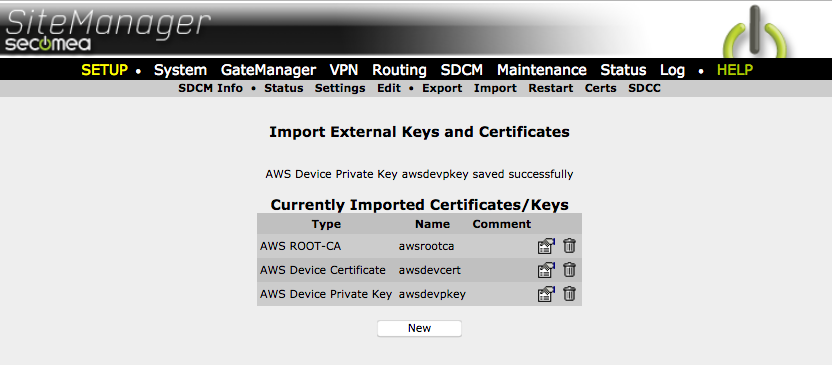Edit the awsdevcert certificate entry
The height and width of the screenshot is (365, 832).
[x=545, y=270]
